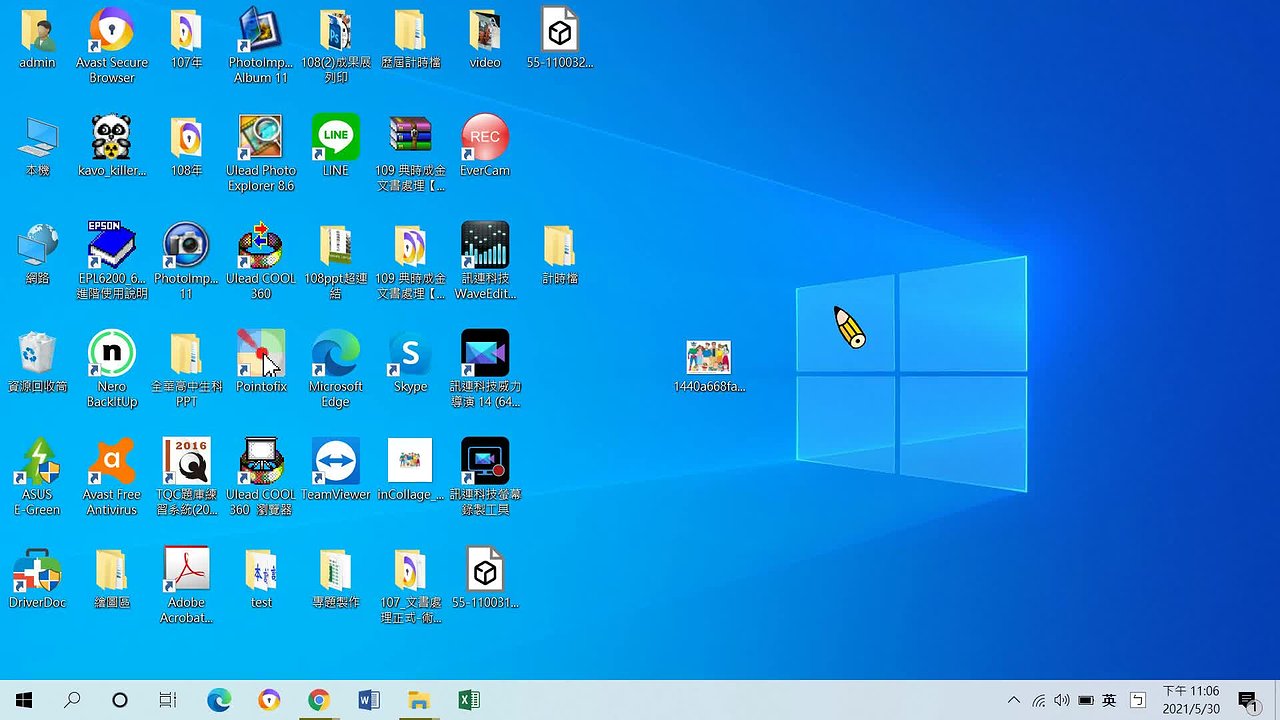Launch the Pointofix desktop shortcut
Screen dimensions: 1280x720
click(261, 354)
